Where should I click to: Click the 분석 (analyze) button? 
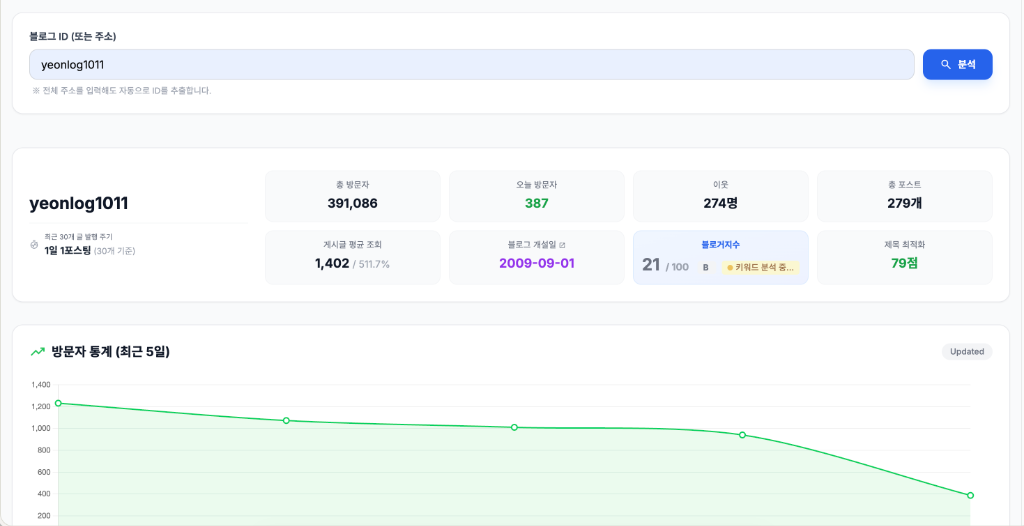[957, 65]
